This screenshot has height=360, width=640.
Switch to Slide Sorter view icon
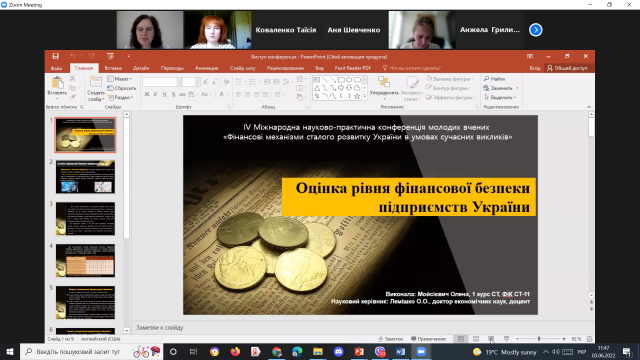tap(476, 339)
